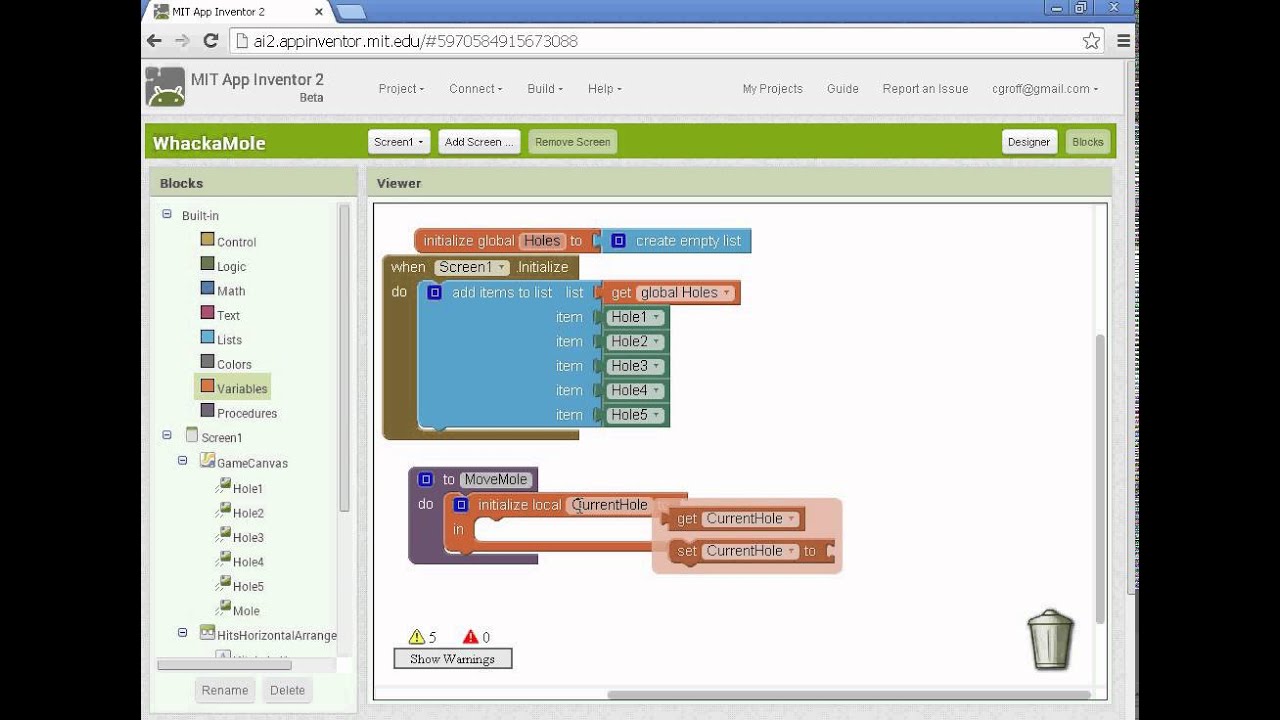Open the Help menu
The image size is (1280, 720).
click(604, 89)
